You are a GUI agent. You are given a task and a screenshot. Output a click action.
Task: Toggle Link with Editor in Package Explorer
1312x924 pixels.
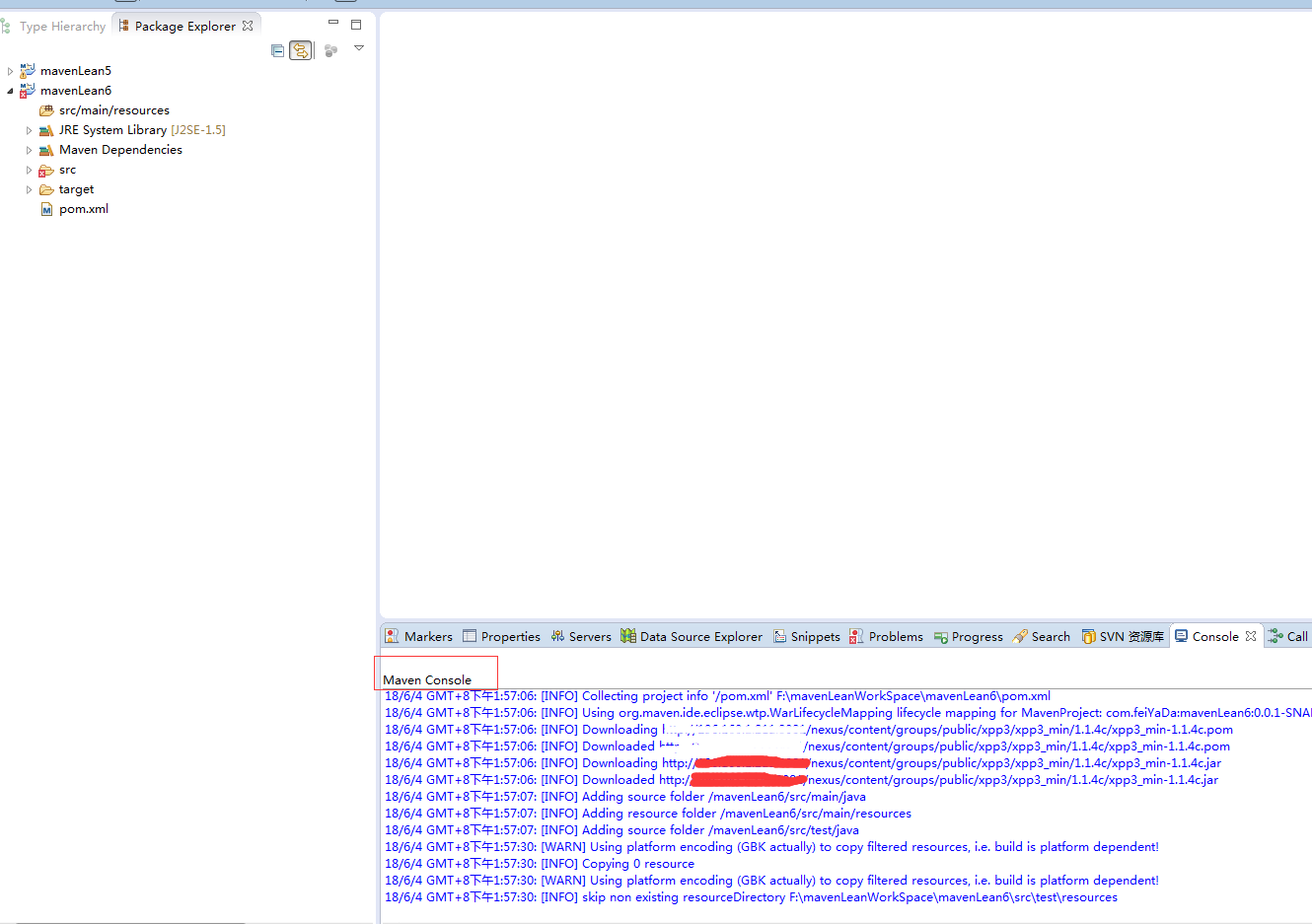tap(301, 50)
